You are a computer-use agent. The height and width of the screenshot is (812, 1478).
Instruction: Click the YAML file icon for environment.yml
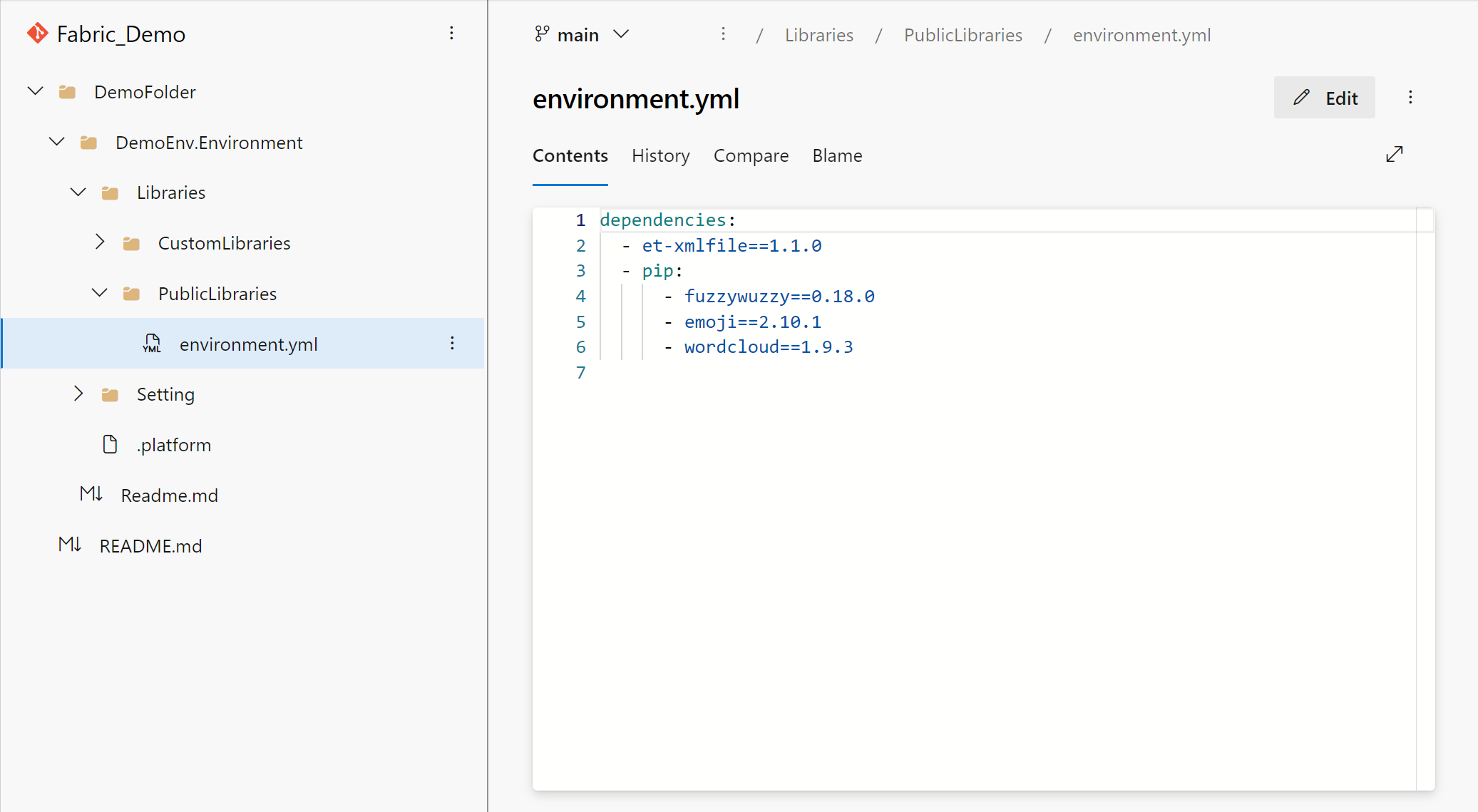pyautogui.click(x=150, y=344)
